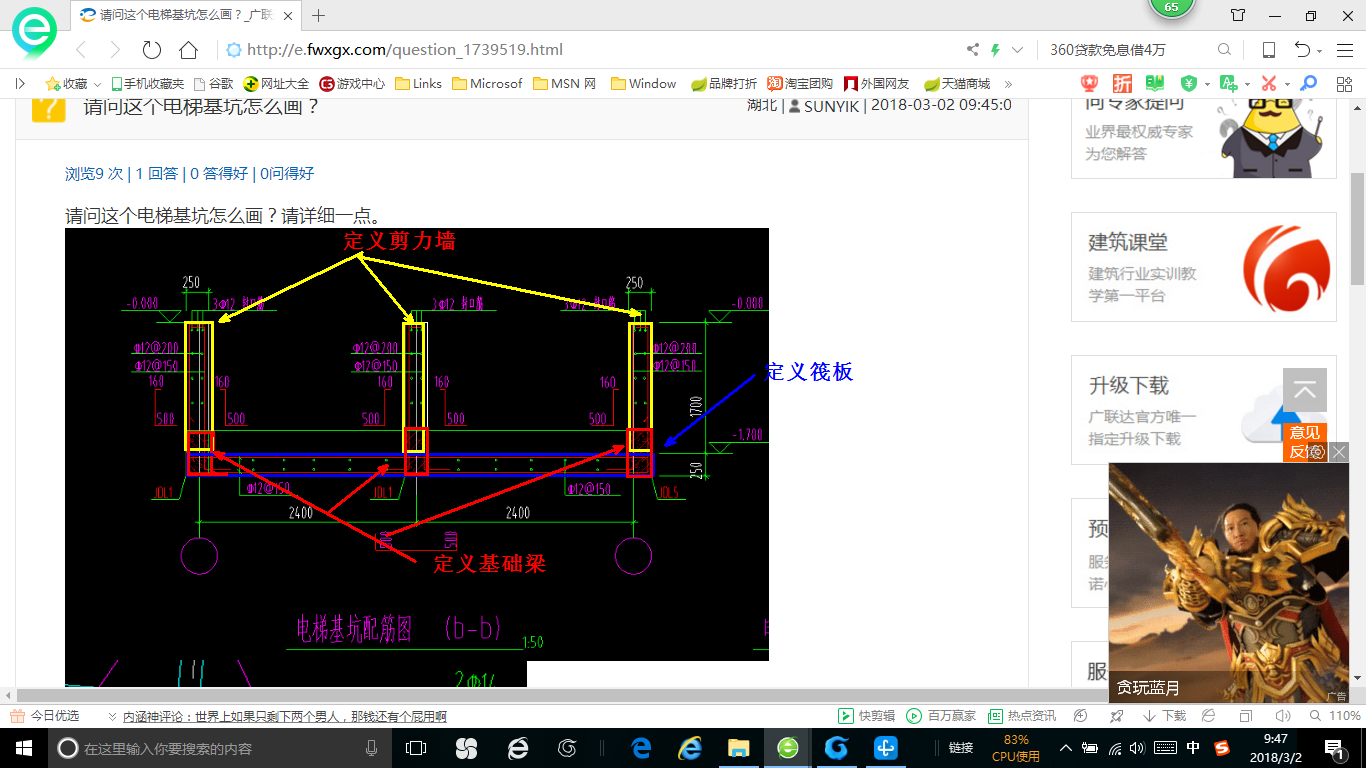Screen dimensions: 1366x768
Task: Open the undo closed tab dropdown
Action: [1319, 51]
